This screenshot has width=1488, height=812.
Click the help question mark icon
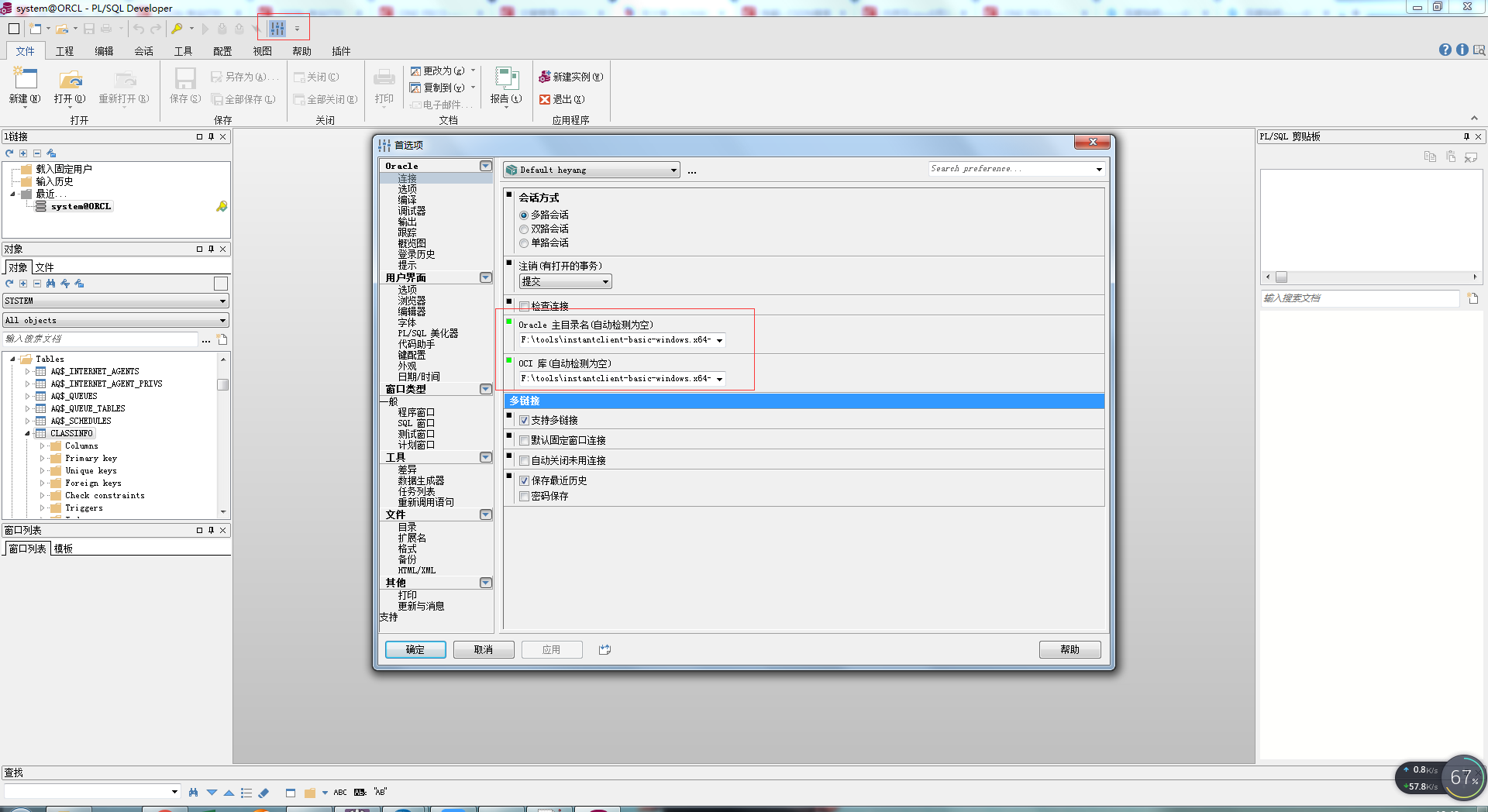1445,50
